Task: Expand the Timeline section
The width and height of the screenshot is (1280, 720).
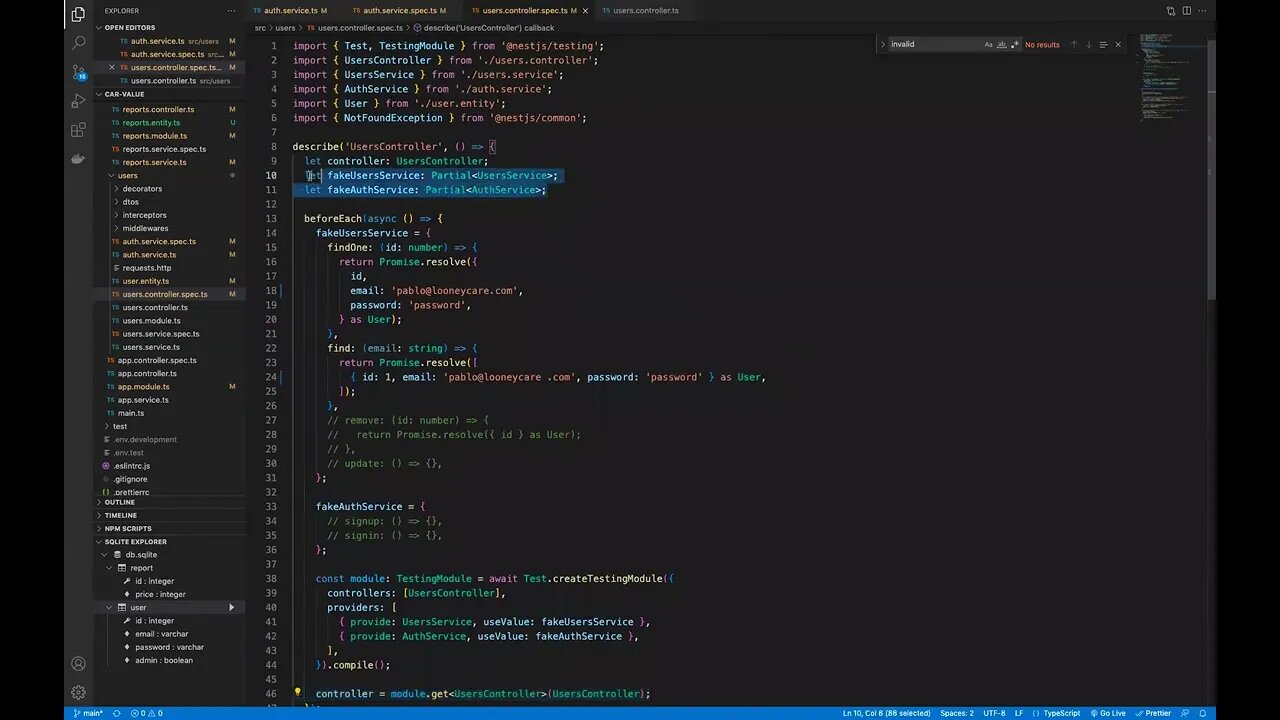Action: coord(120,515)
